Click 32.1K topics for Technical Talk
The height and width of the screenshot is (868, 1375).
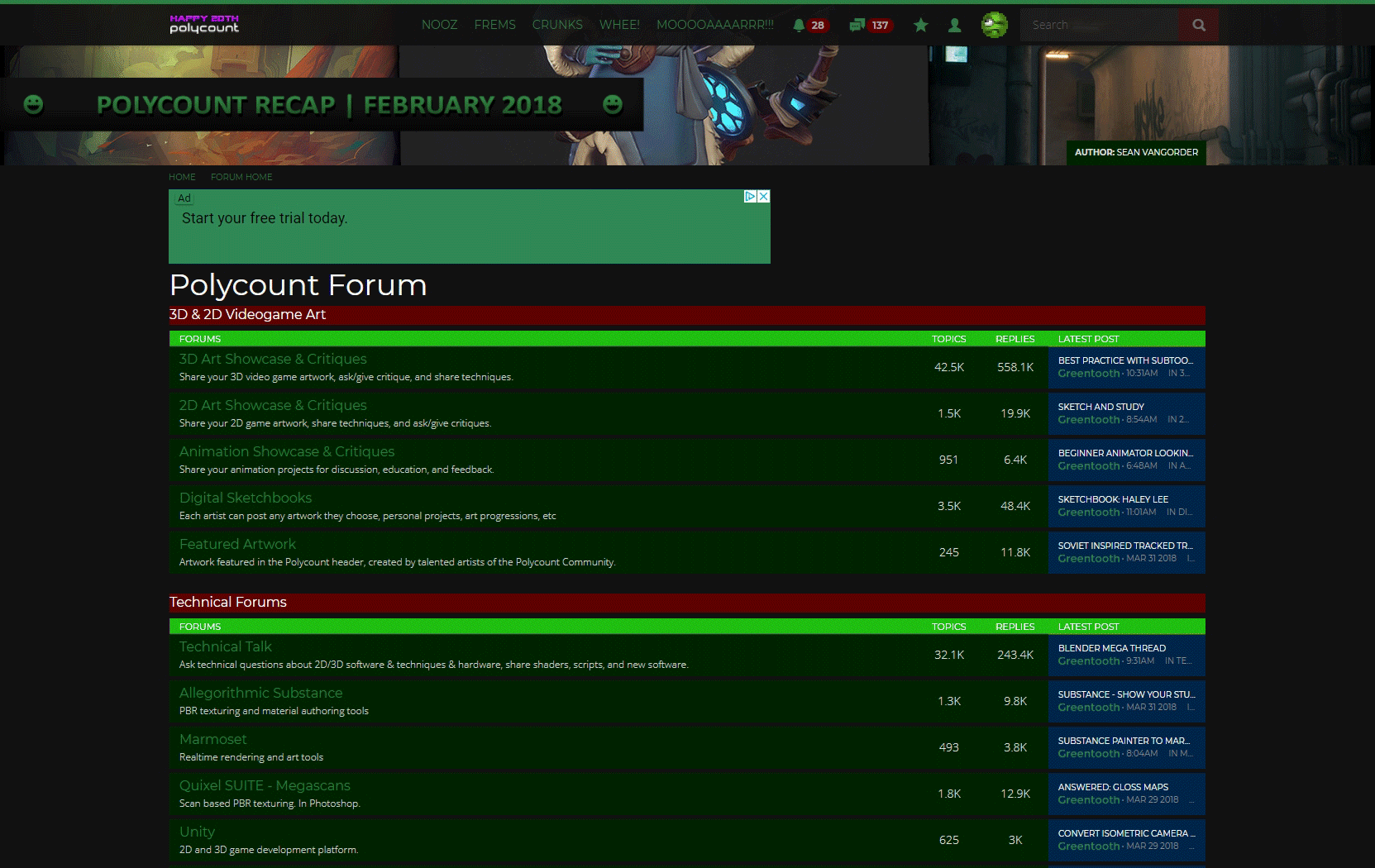pos(949,655)
